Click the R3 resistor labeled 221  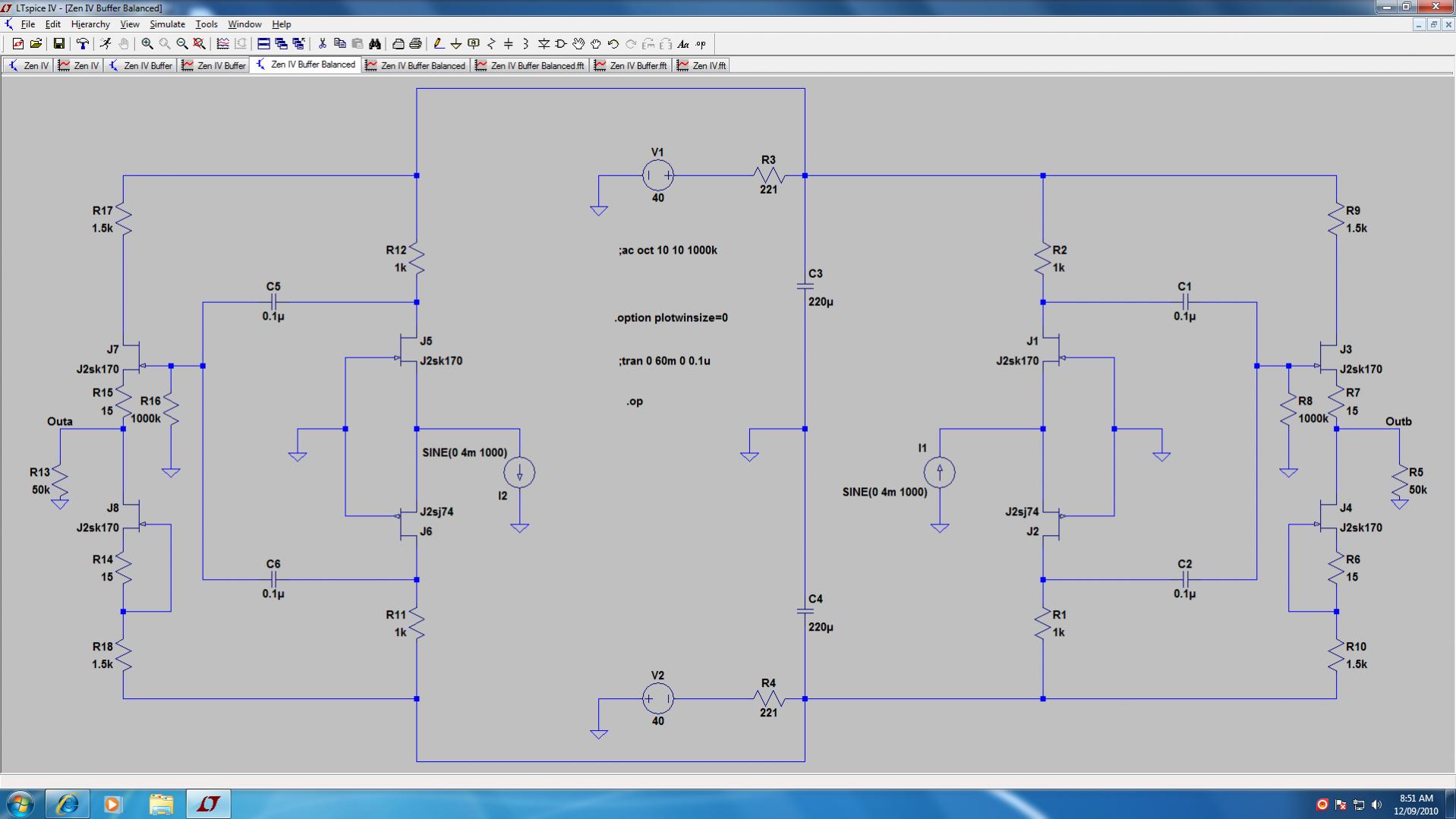click(768, 175)
